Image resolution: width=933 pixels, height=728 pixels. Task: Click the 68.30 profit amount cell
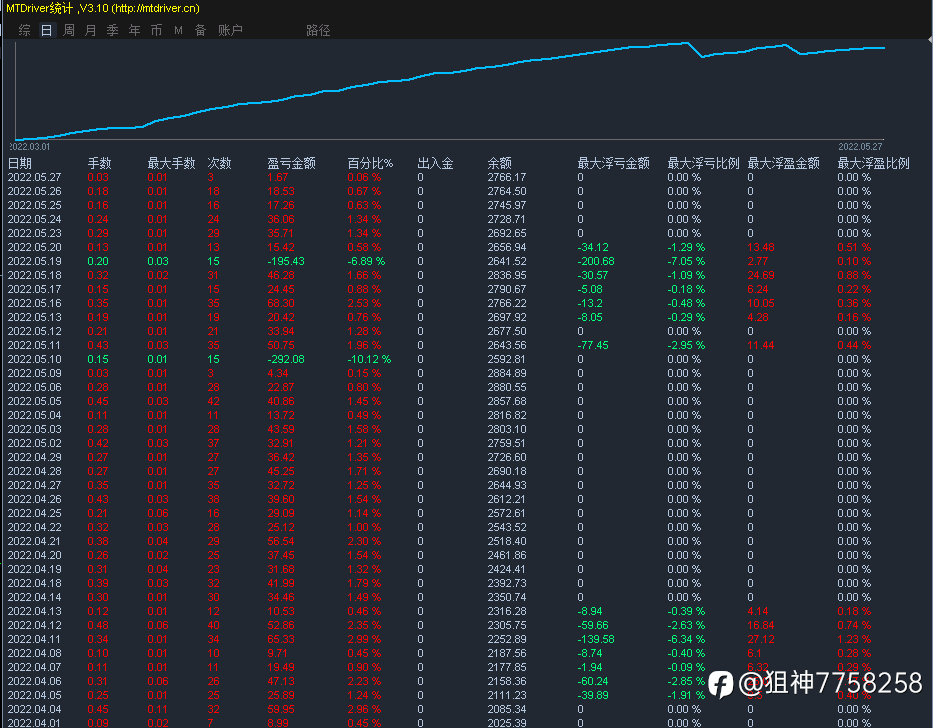[281, 304]
